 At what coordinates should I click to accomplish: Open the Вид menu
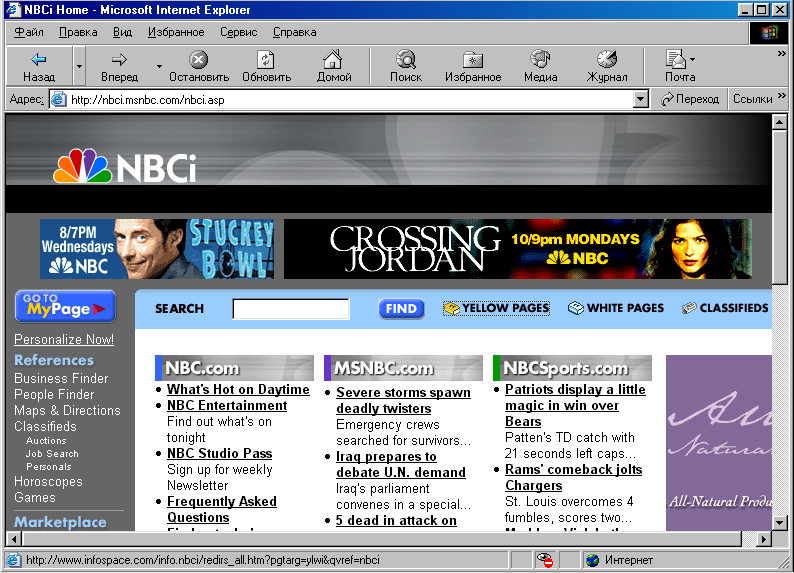122,32
